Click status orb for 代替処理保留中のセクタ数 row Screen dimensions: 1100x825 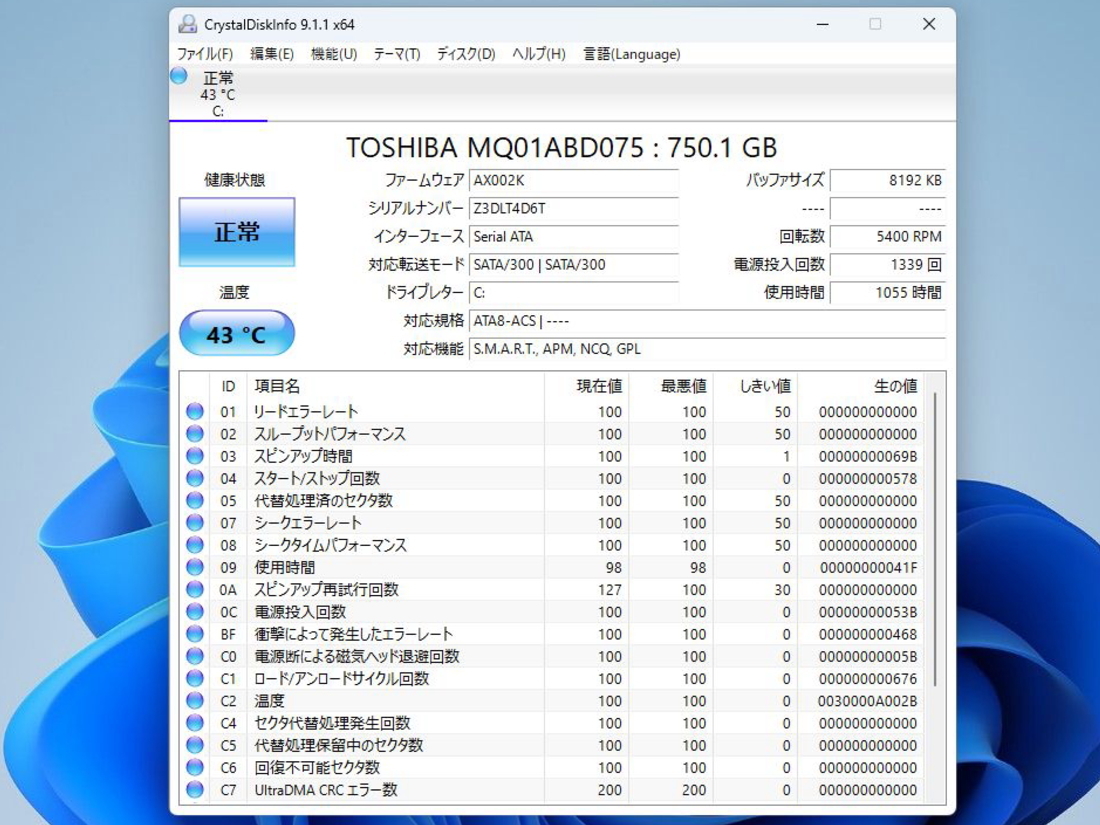195,745
